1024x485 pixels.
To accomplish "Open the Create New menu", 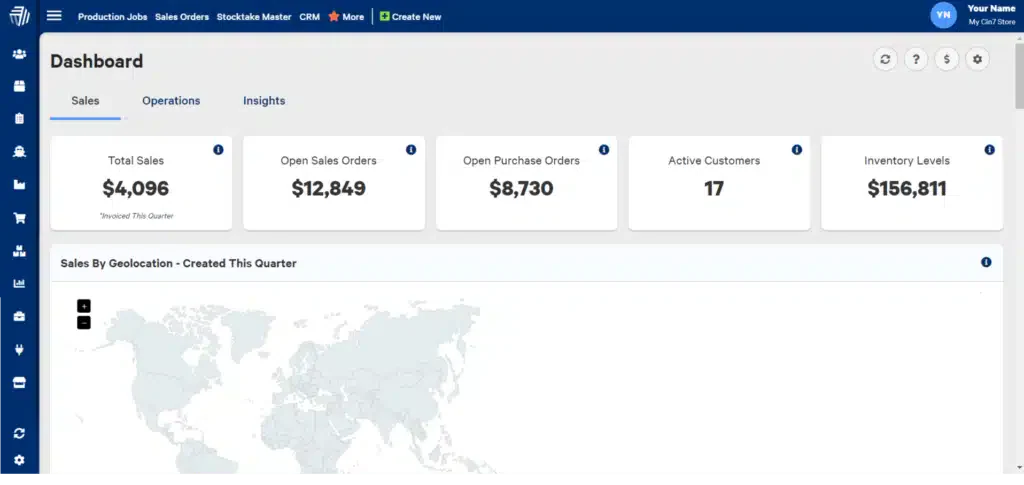I will (x=411, y=16).
